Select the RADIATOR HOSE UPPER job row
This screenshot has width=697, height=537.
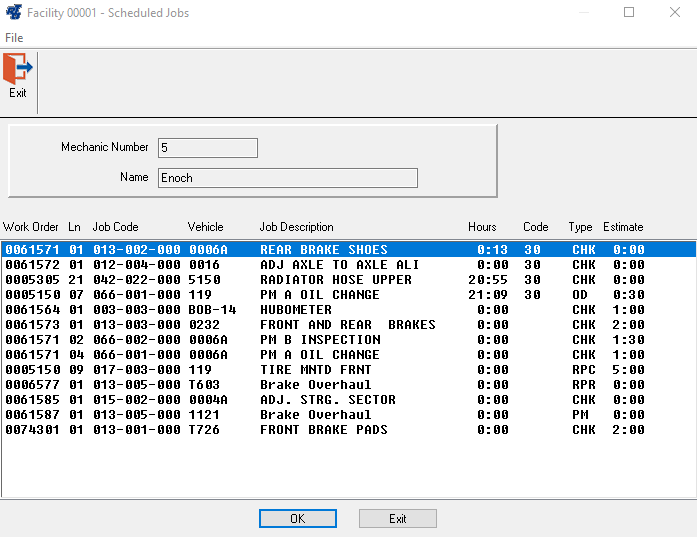[x=335, y=280]
